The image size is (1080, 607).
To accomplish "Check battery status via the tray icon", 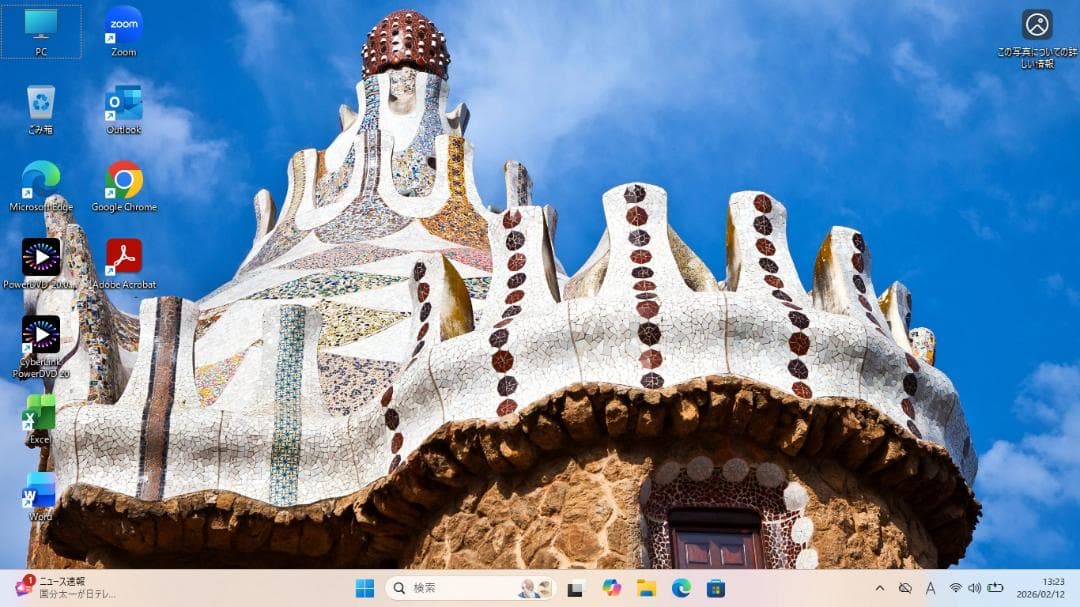I will point(993,589).
